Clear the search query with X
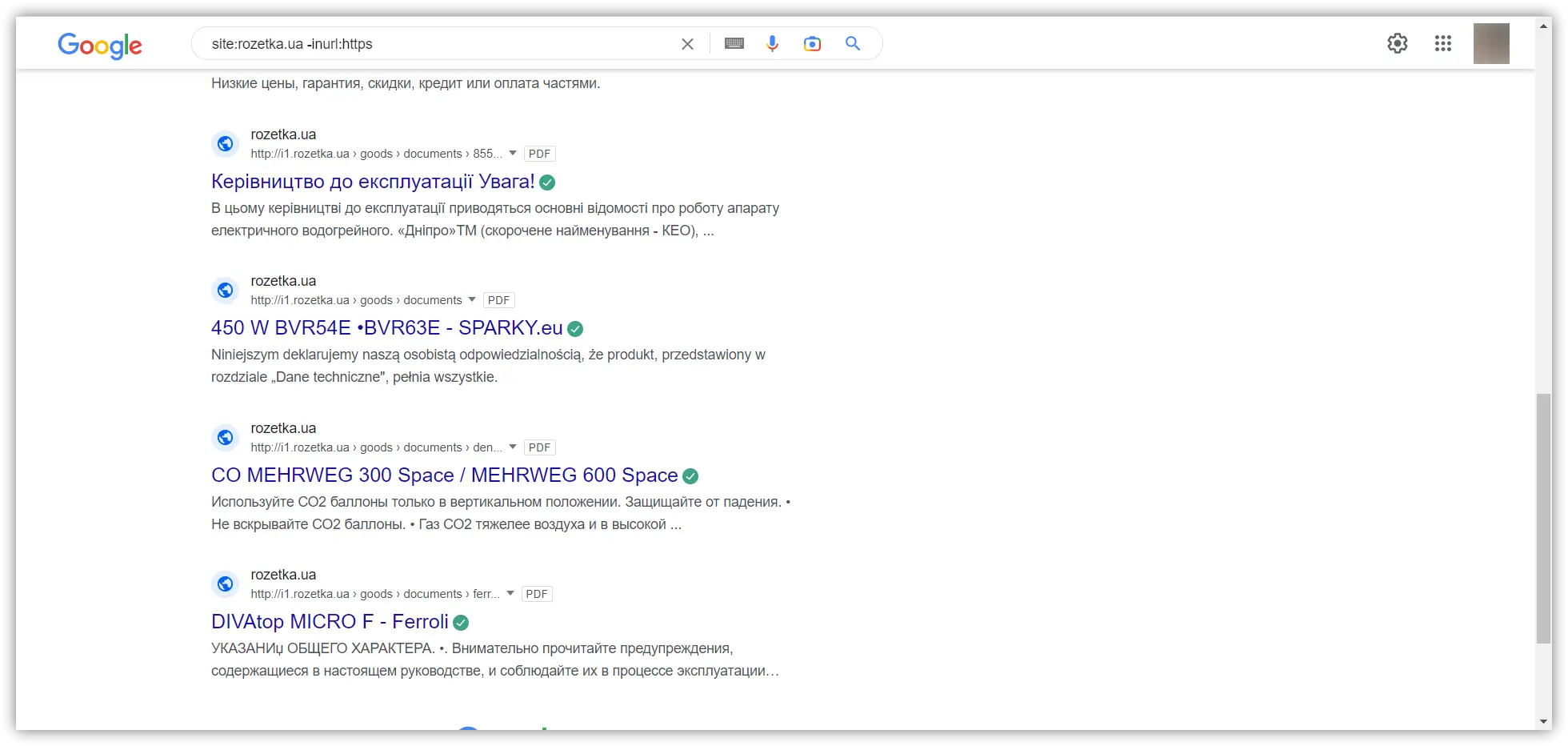The height and width of the screenshot is (746, 1568). pos(687,44)
